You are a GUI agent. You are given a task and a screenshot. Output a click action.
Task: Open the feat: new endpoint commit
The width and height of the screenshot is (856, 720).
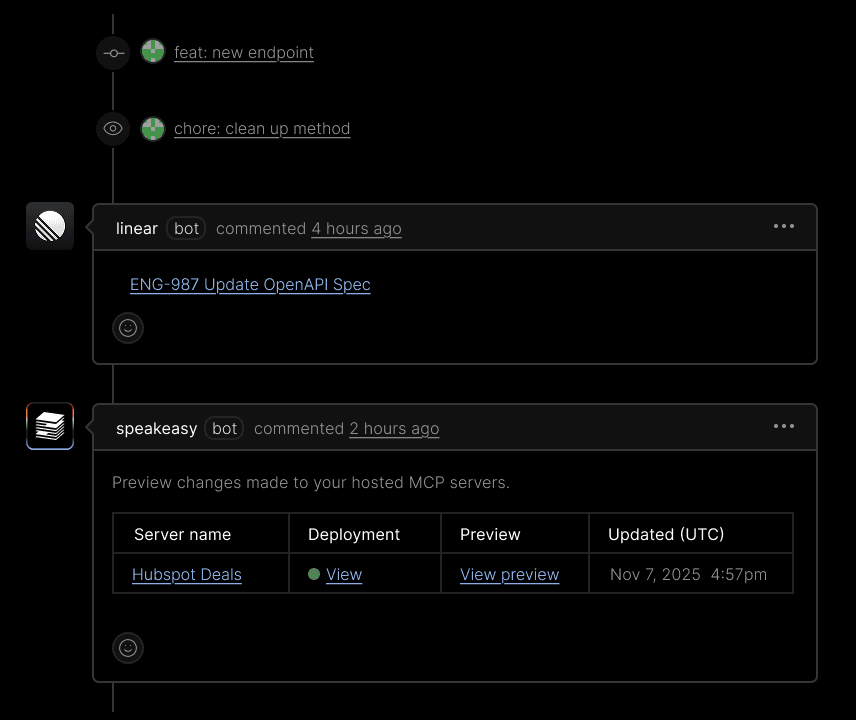pos(244,52)
